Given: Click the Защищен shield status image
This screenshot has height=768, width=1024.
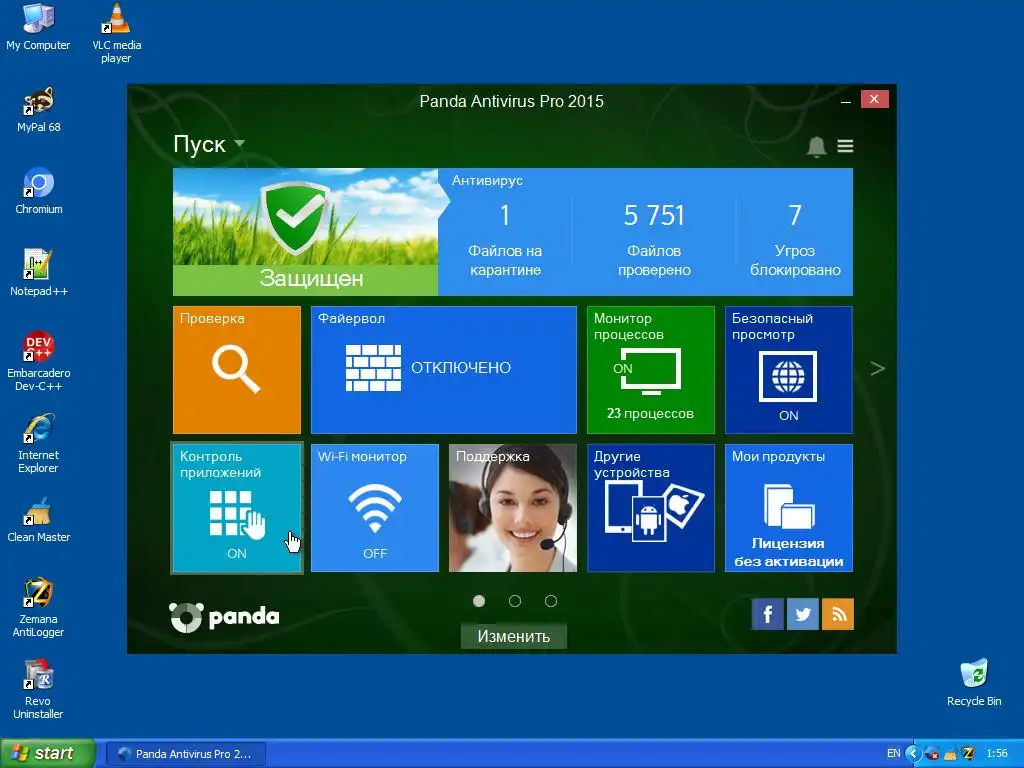Looking at the screenshot, I should pyautogui.click(x=305, y=232).
